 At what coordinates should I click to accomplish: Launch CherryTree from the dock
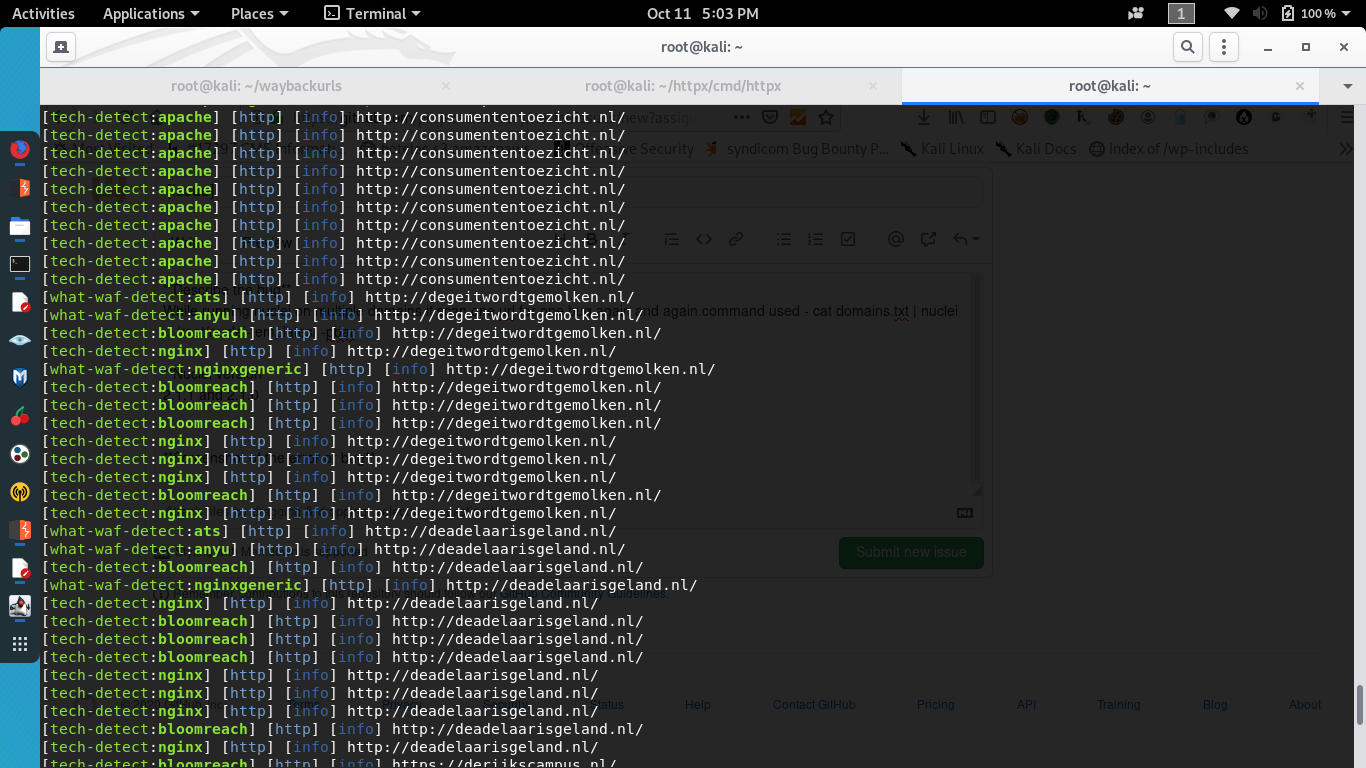coord(20,416)
